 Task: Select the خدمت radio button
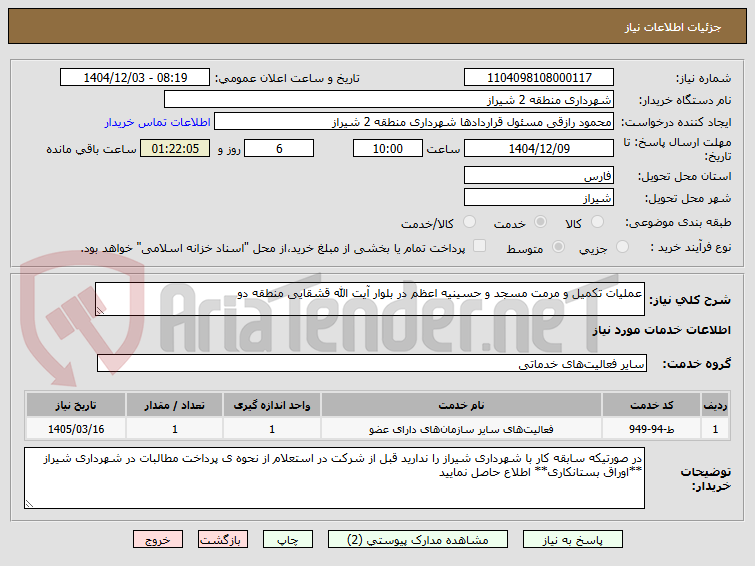[x=541, y=222]
